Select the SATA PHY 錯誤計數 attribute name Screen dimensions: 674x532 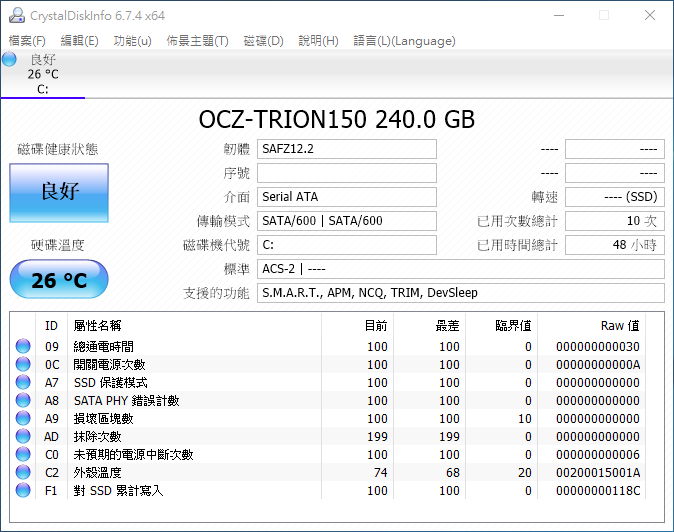[126, 401]
